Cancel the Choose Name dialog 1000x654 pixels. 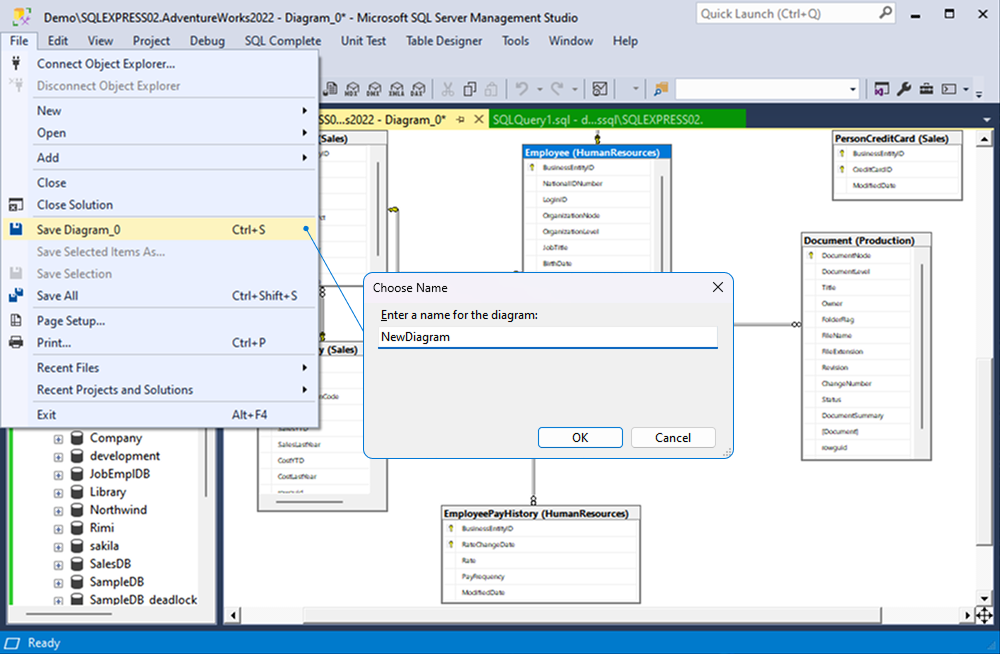coord(673,437)
